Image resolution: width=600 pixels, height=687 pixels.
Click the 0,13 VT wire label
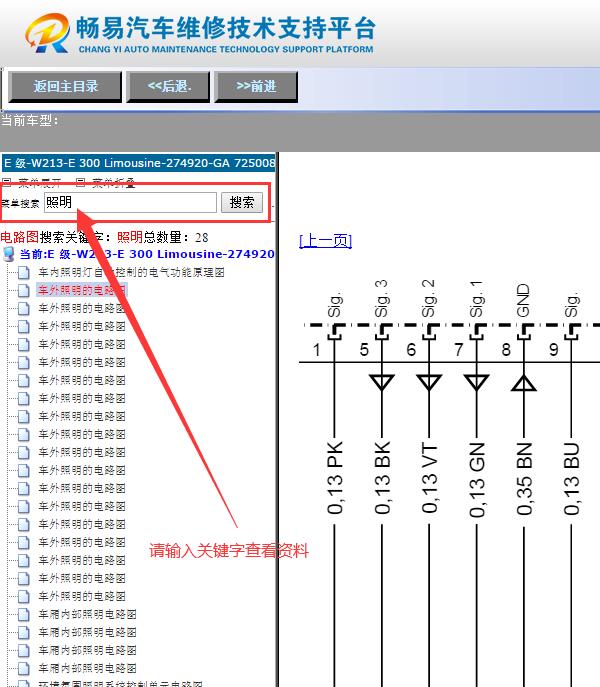[x=430, y=478]
